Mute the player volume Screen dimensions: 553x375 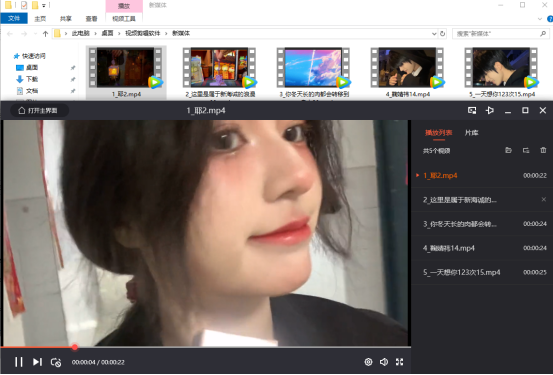384,362
